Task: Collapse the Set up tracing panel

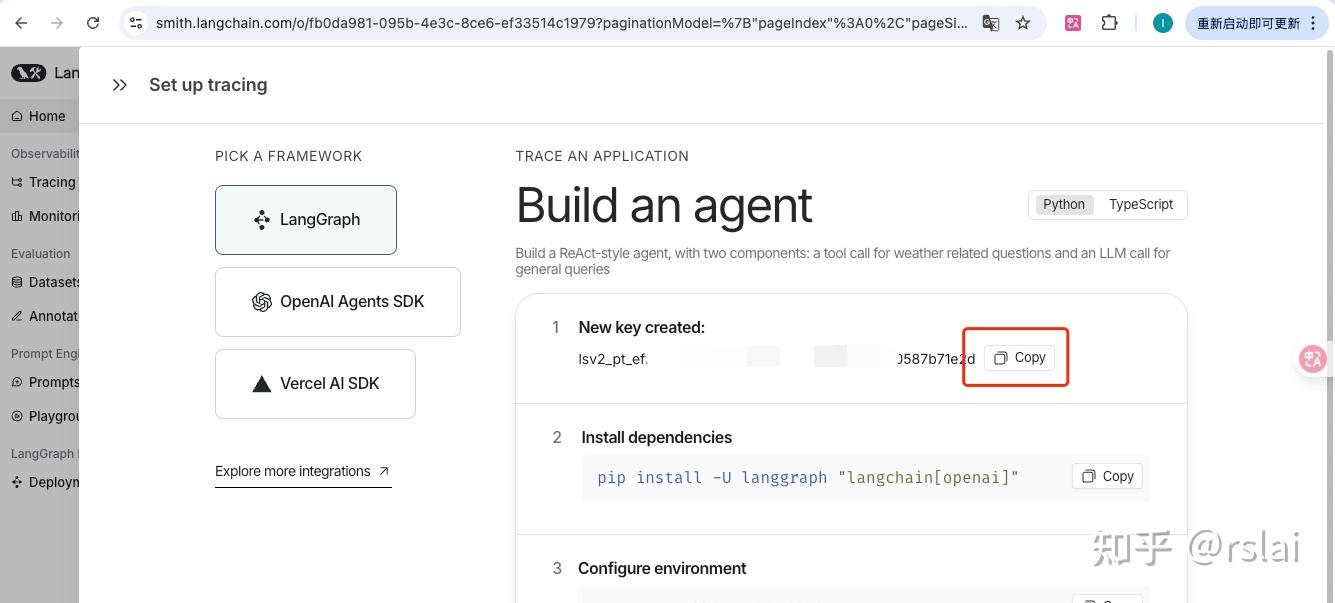Action: click(120, 85)
